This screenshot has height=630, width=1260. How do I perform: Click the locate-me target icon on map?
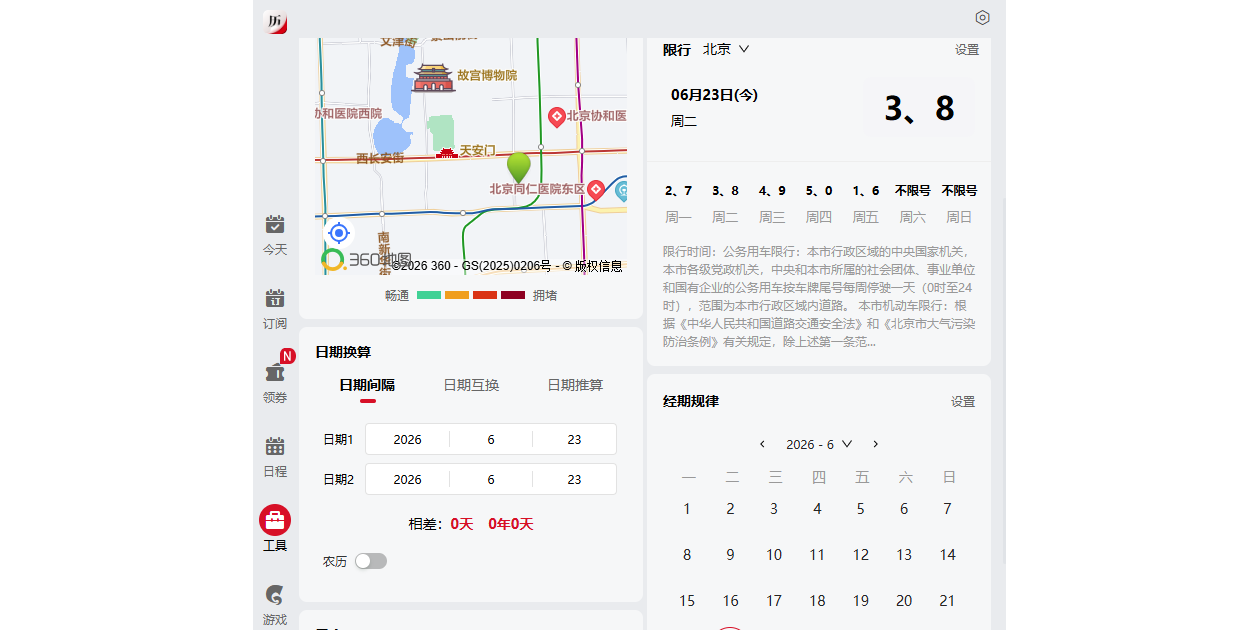[339, 233]
